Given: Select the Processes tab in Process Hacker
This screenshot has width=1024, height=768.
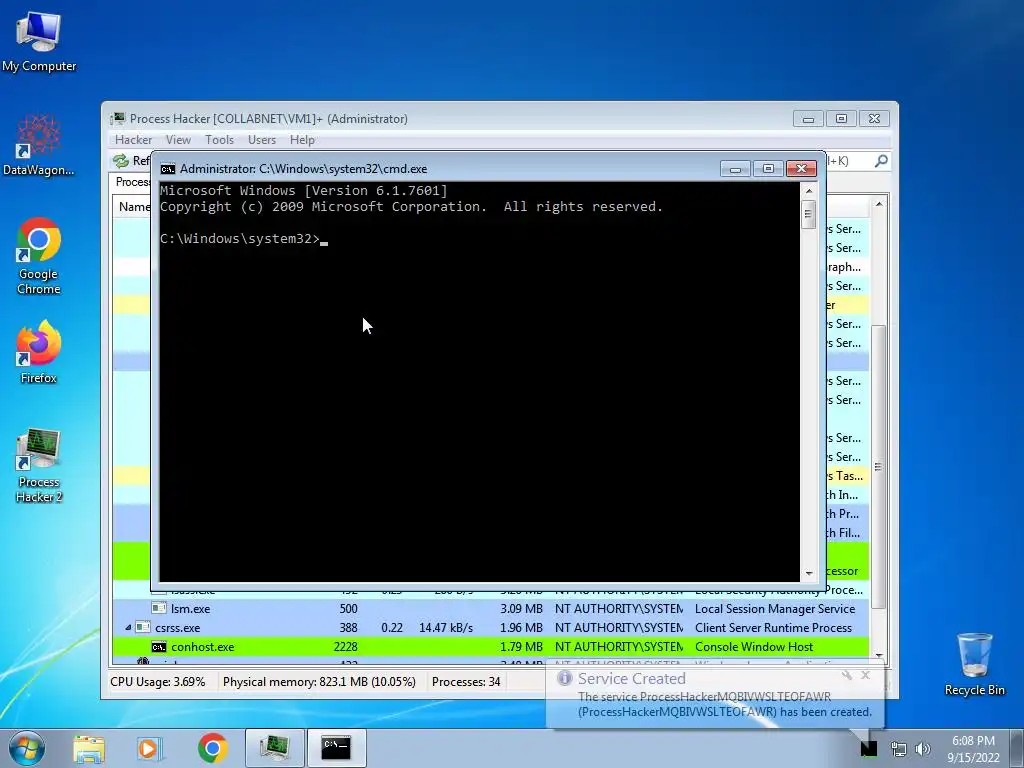Looking at the screenshot, I should click(133, 182).
